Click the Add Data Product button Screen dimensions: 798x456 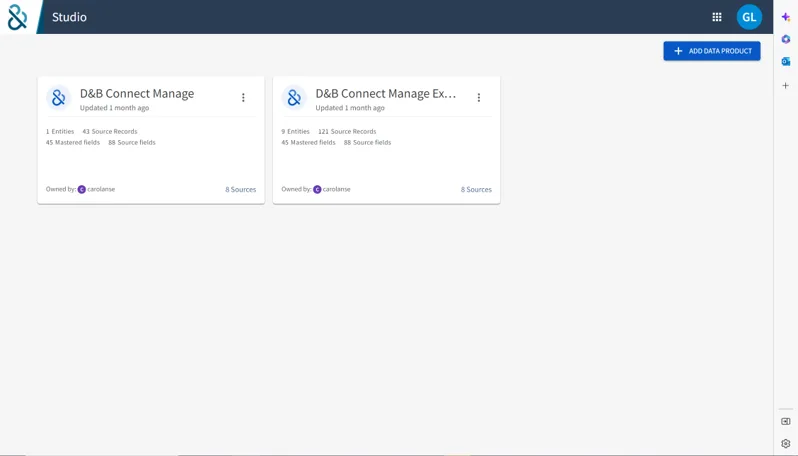pyautogui.click(x=711, y=51)
